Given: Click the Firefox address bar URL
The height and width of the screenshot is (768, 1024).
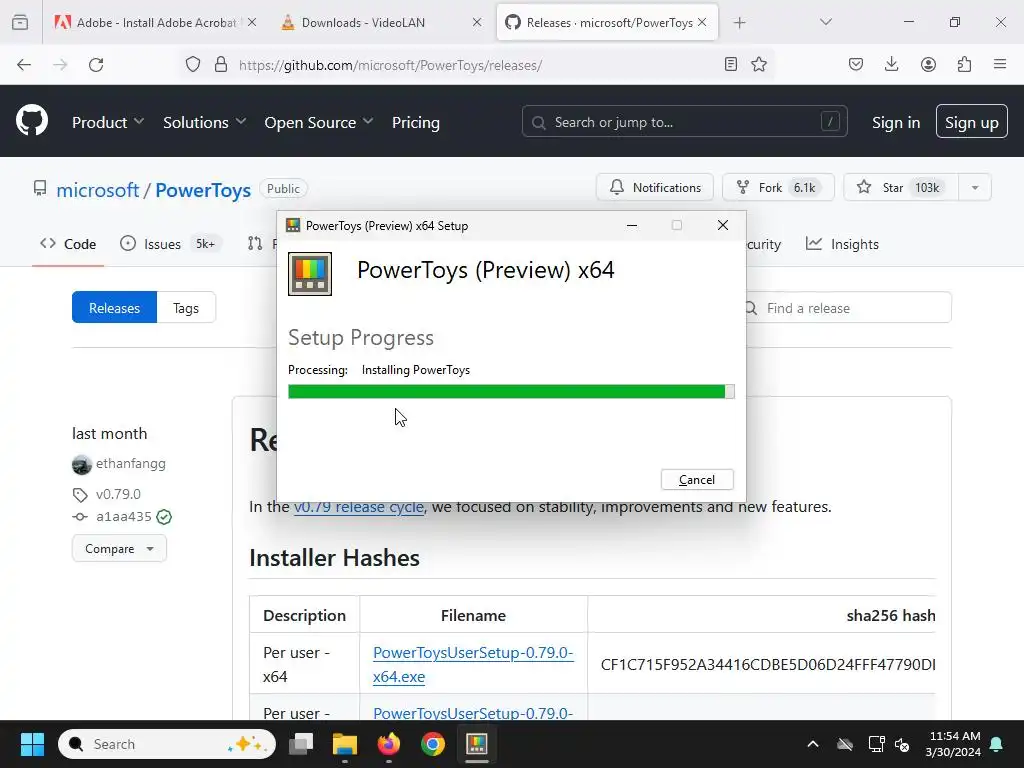Looking at the screenshot, I should [x=390, y=65].
